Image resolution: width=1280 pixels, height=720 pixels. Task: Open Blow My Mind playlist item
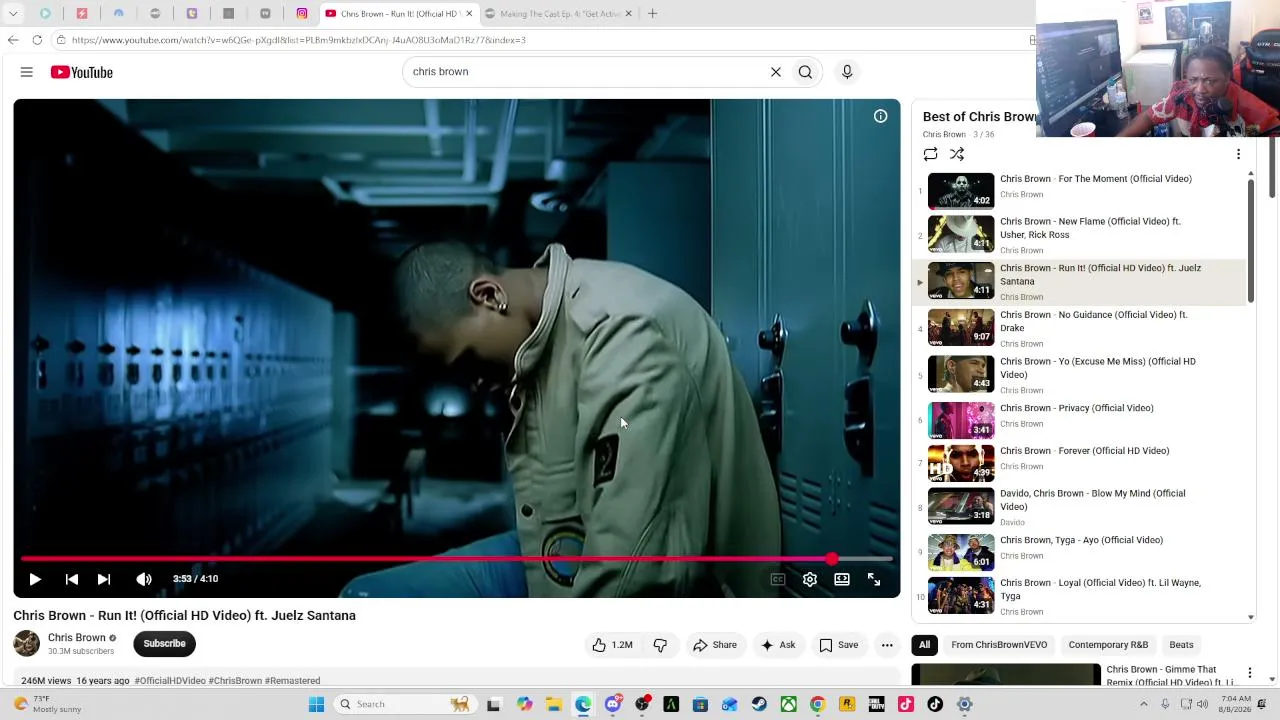(x=1080, y=507)
